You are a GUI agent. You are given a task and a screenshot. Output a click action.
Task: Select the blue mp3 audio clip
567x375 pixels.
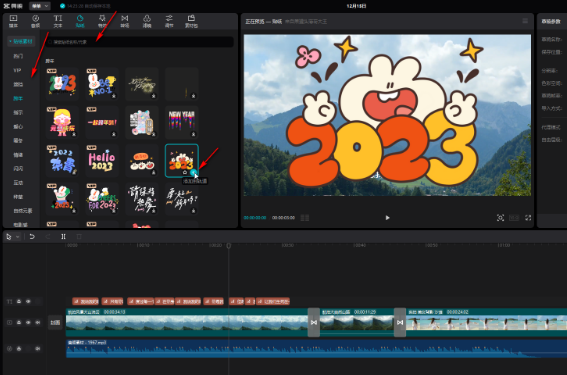316,349
